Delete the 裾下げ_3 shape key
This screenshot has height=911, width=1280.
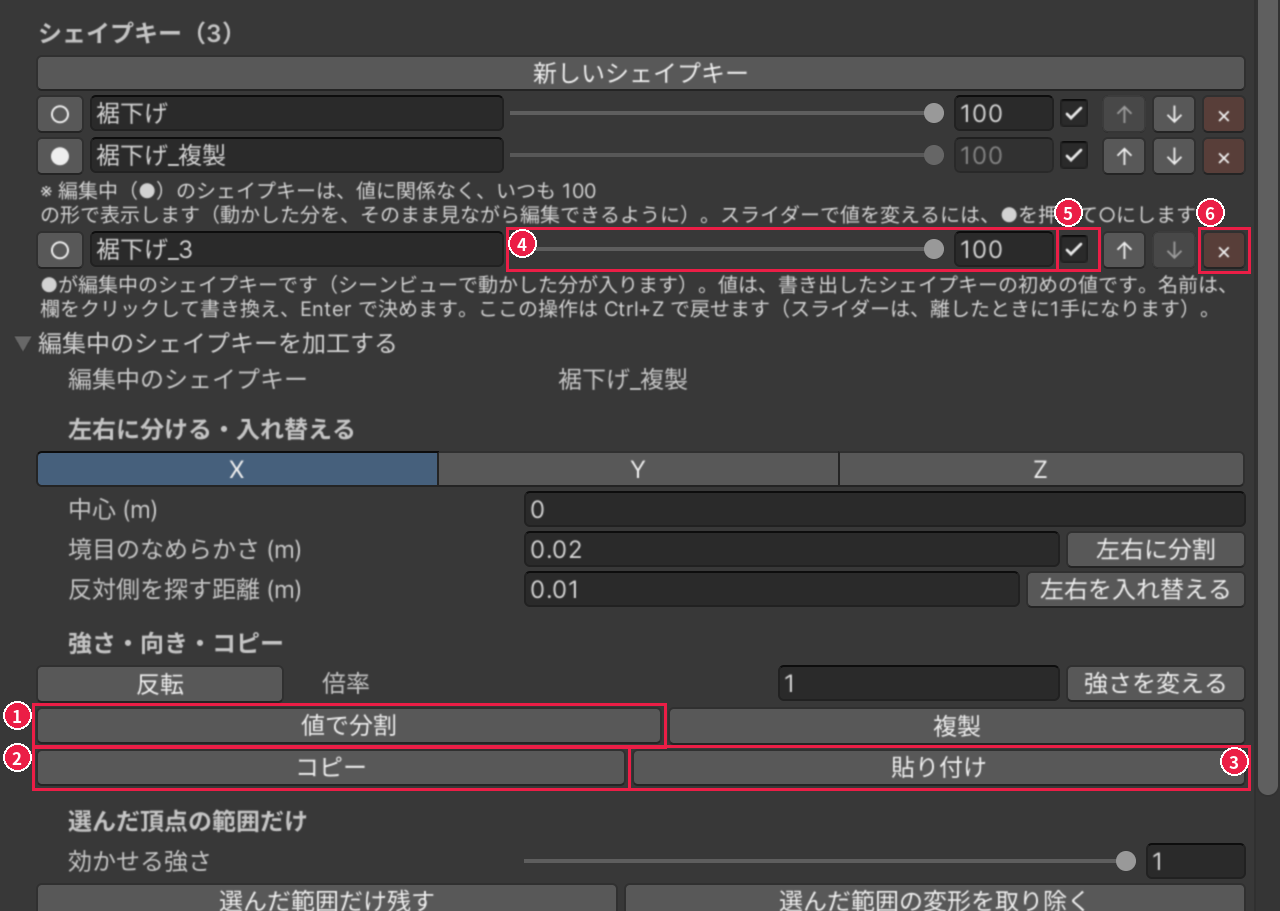click(x=1224, y=250)
